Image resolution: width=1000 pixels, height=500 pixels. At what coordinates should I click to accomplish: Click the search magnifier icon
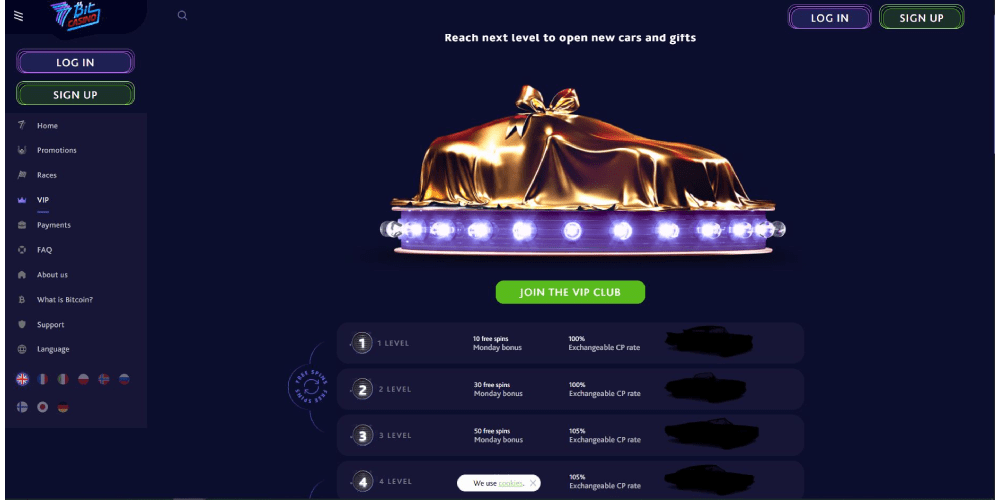click(x=182, y=16)
